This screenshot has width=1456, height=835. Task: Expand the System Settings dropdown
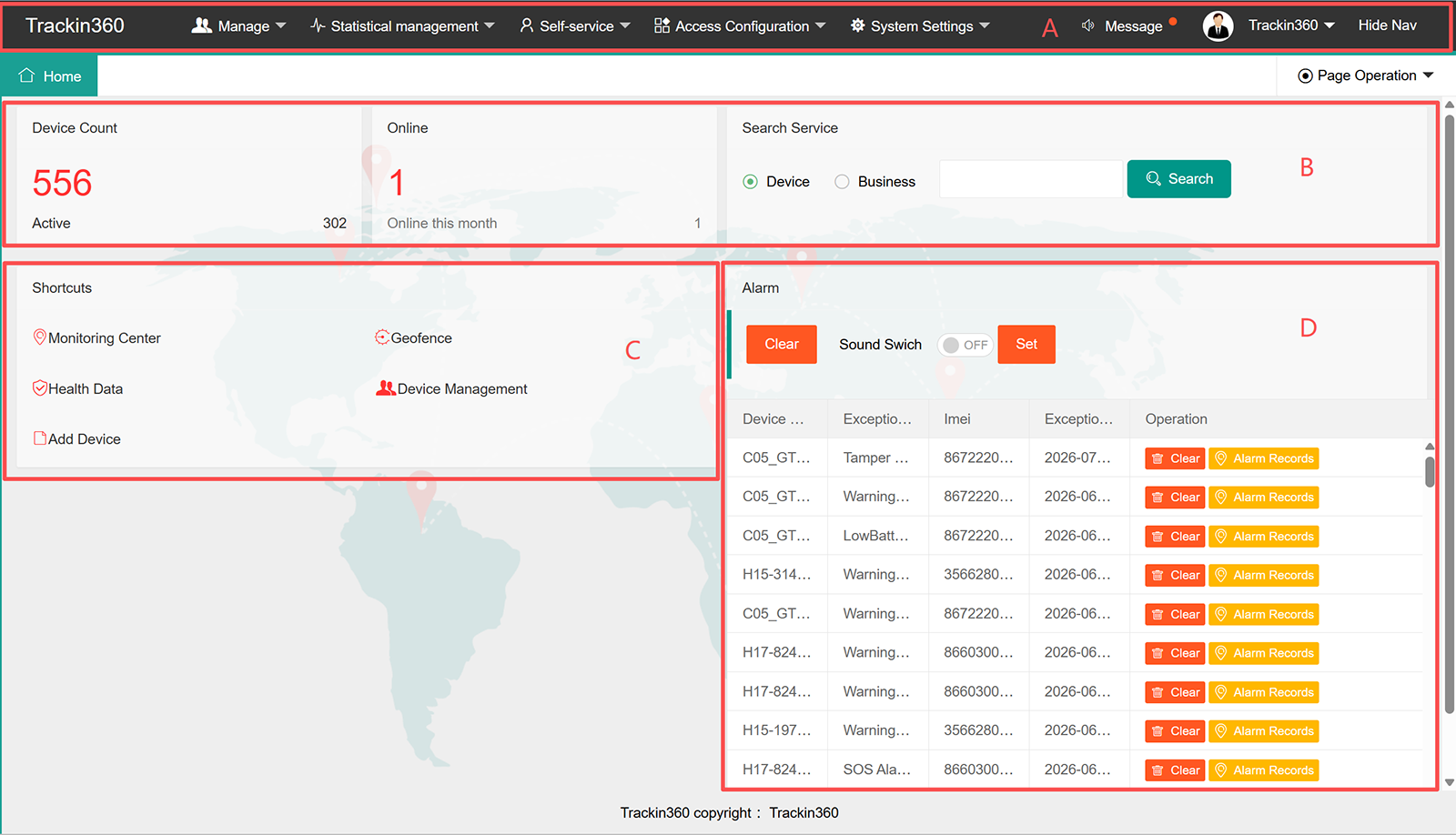[920, 26]
